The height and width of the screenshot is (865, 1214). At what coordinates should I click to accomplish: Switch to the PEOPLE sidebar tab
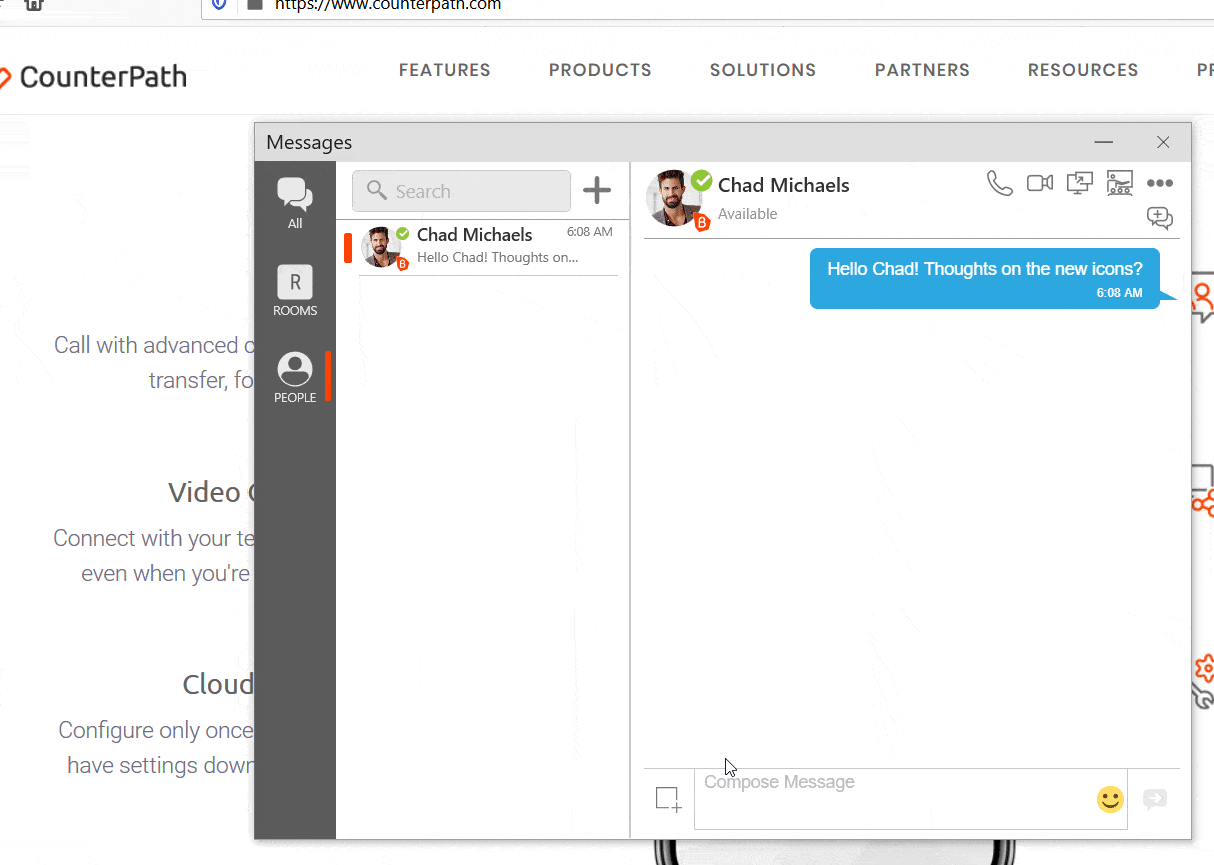(295, 377)
